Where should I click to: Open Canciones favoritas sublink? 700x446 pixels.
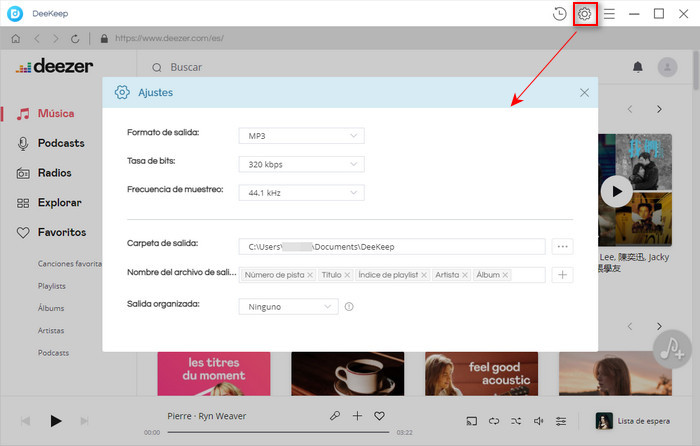[x=70, y=264]
